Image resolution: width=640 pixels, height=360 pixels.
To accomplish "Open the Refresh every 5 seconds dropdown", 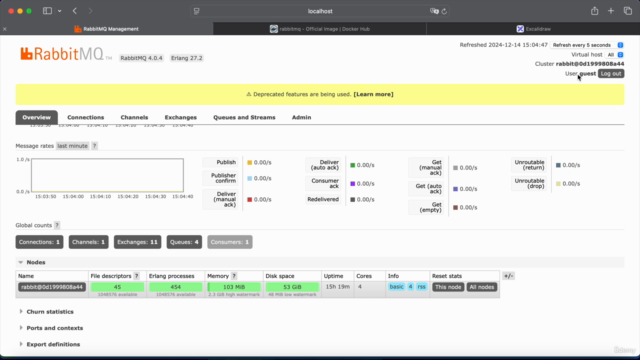I will pyautogui.click(x=587, y=45).
